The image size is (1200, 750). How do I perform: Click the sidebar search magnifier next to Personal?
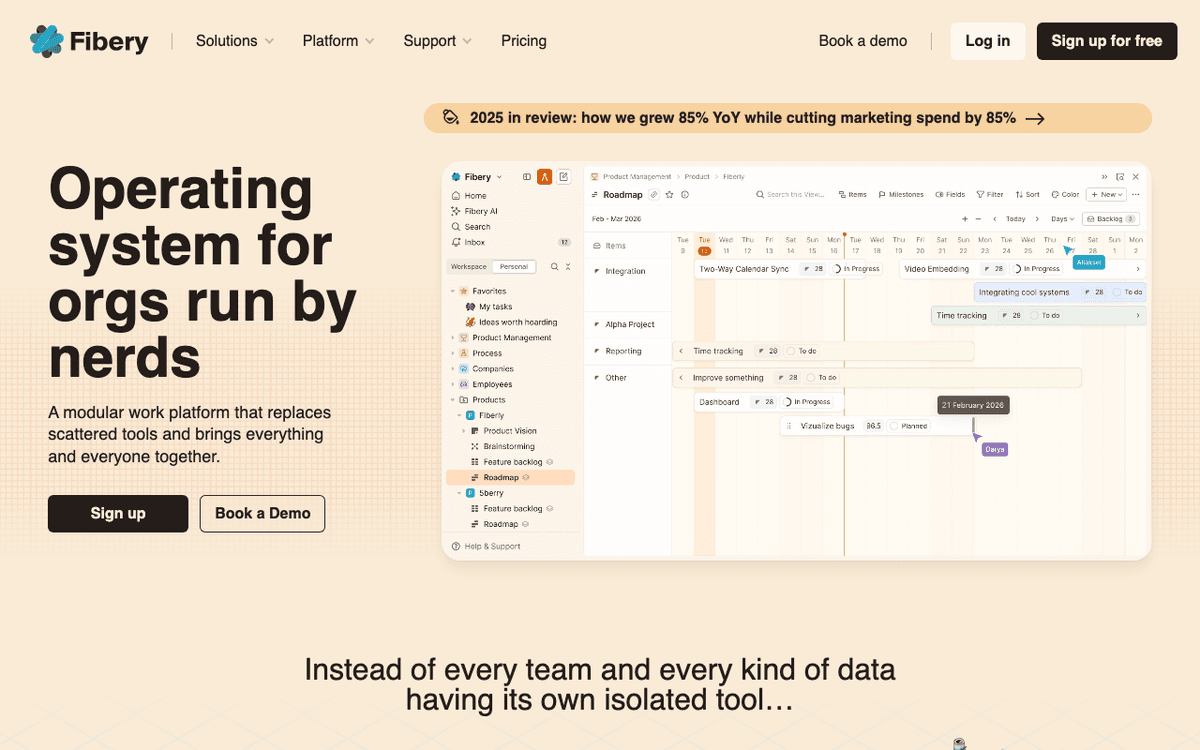[554, 267]
